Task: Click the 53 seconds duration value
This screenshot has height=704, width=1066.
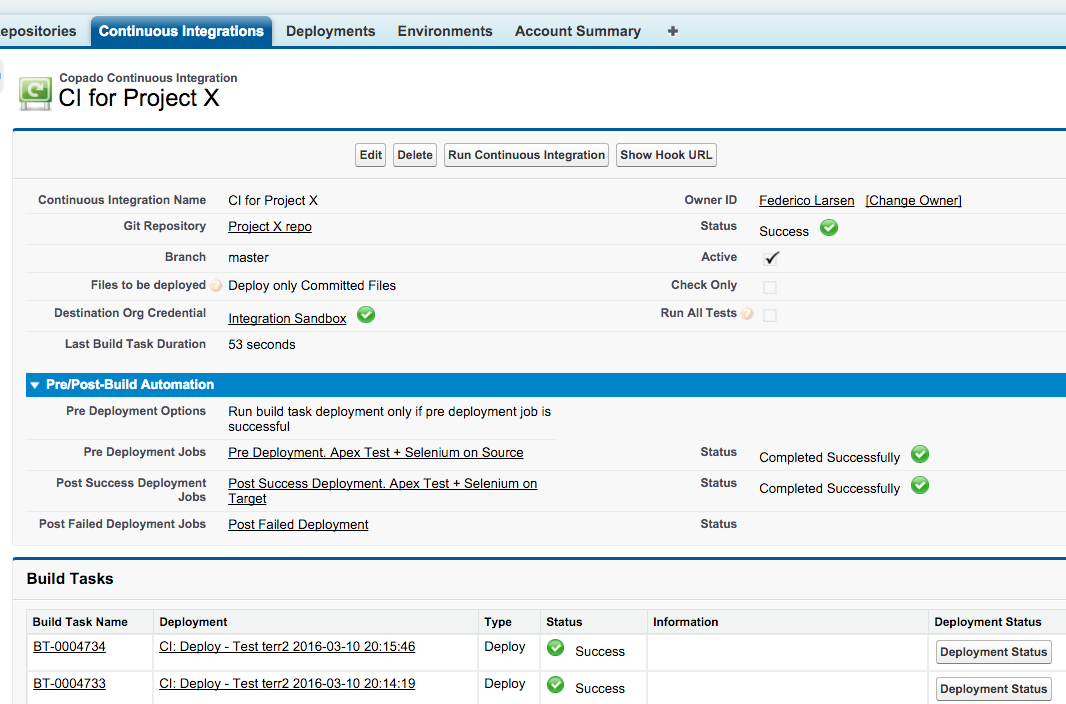Action: pyautogui.click(x=262, y=345)
